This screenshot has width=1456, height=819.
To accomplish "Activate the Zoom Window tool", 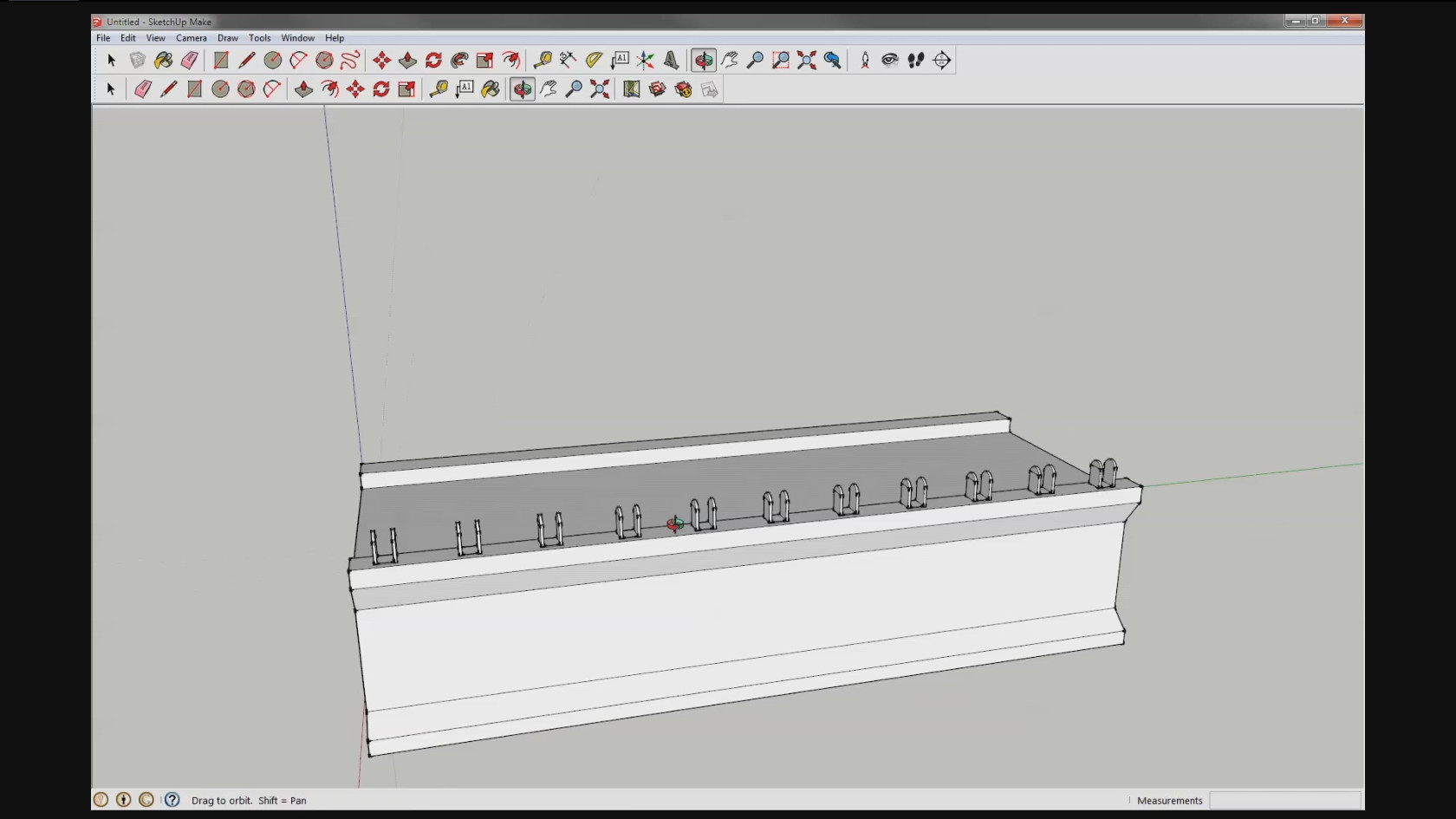I will point(781,60).
